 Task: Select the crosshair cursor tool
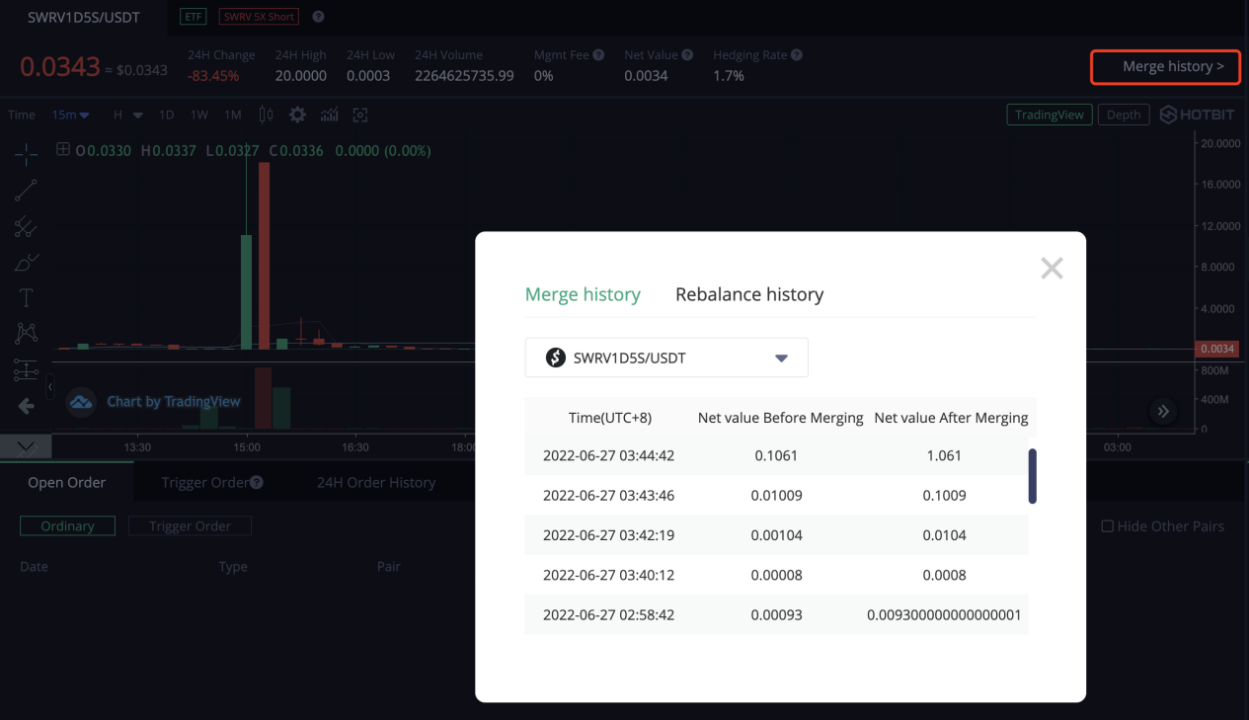click(26, 153)
